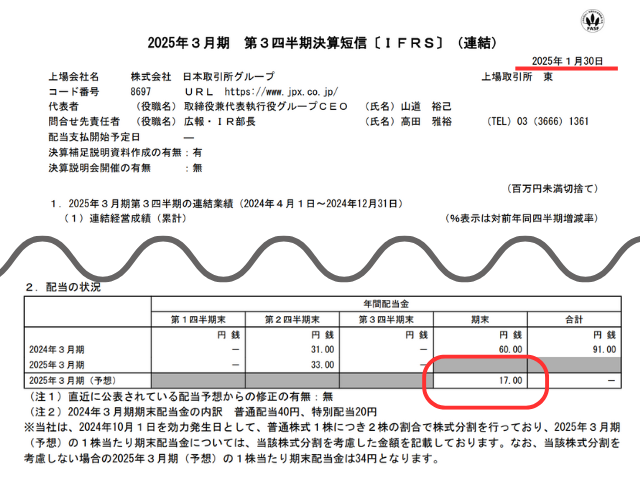Click subheading (1) 連結経営成績(累計)
Screen dimensions: 640x480
click(x=124, y=218)
